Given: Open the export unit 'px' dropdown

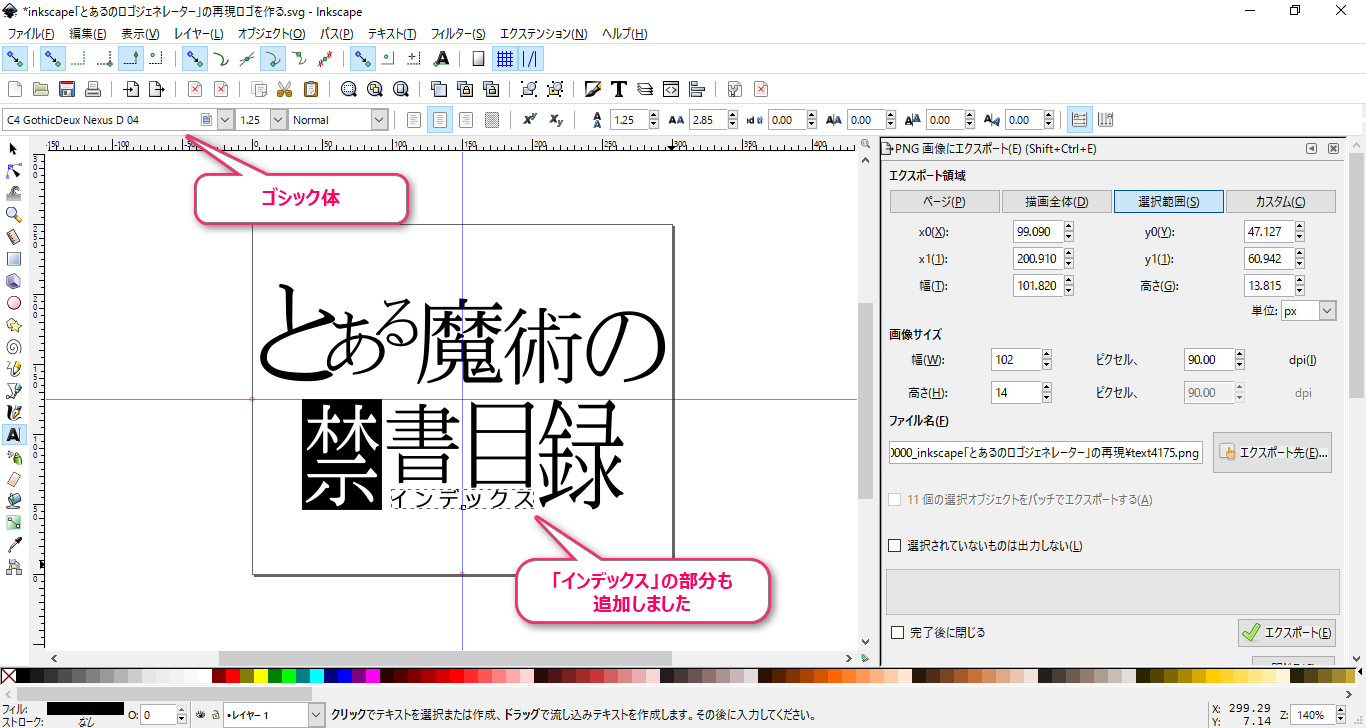Looking at the screenshot, I should click(x=1327, y=311).
